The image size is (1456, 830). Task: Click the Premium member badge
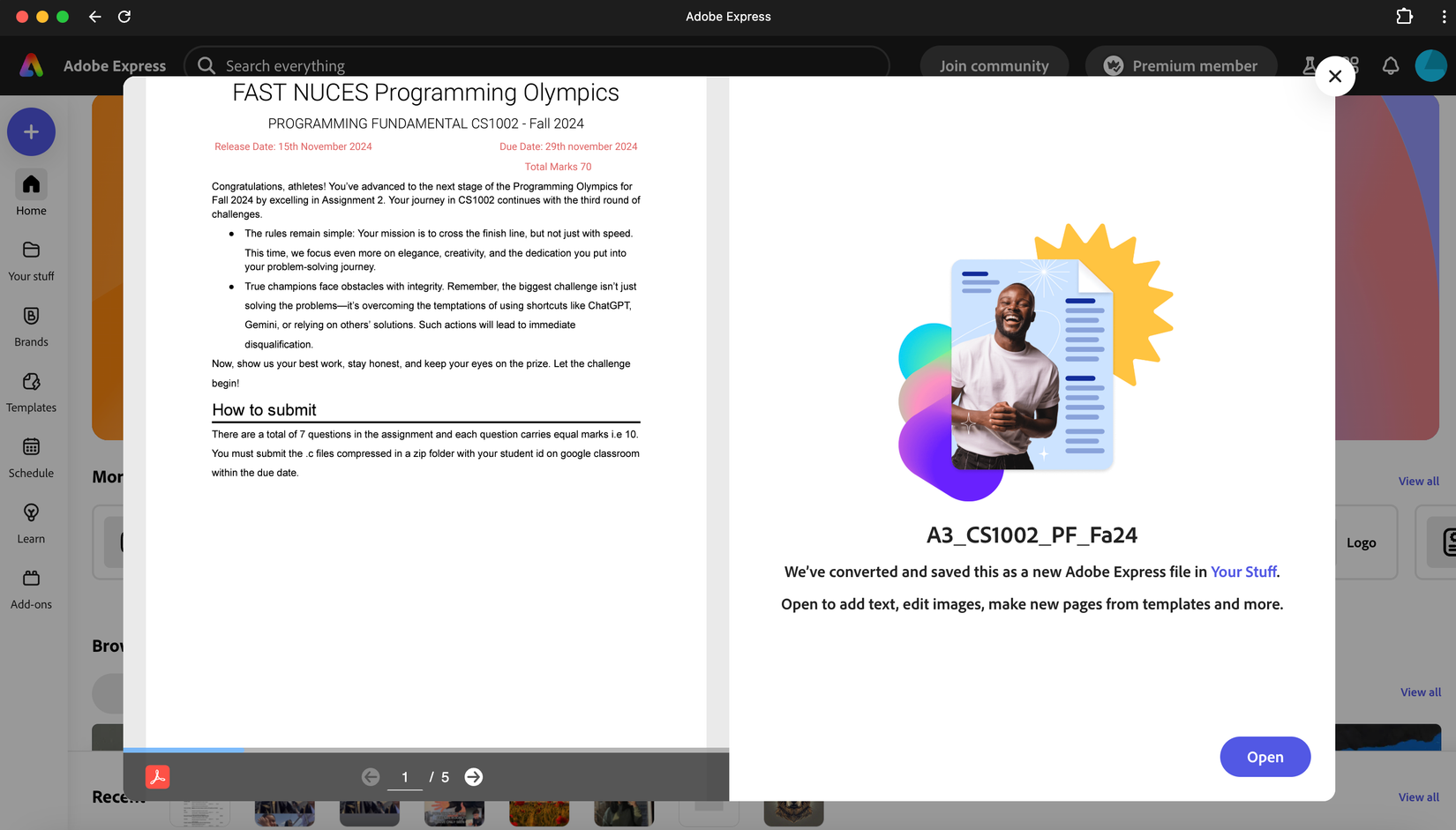[x=1181, y=65]
